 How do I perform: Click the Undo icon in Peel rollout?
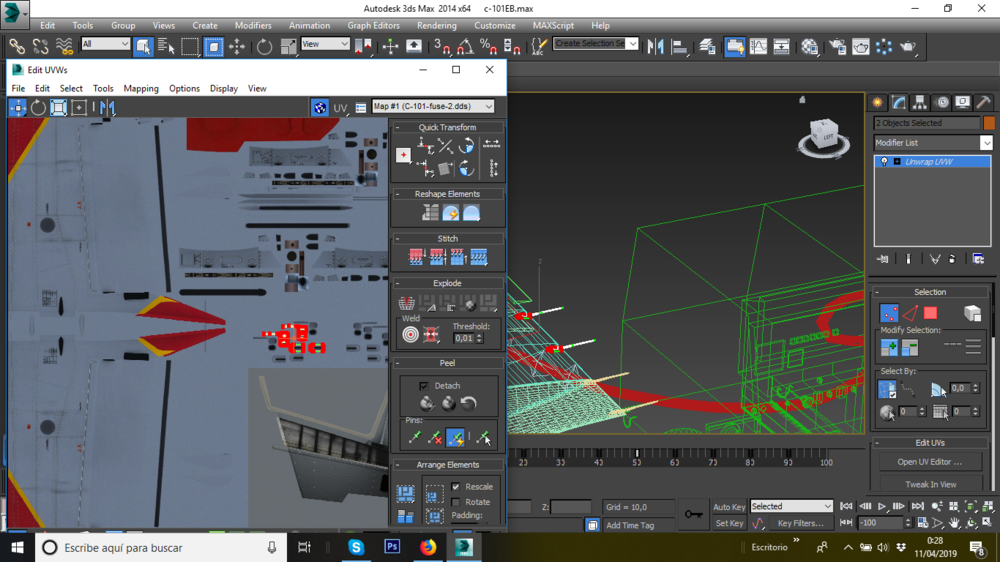pos(469,404)
